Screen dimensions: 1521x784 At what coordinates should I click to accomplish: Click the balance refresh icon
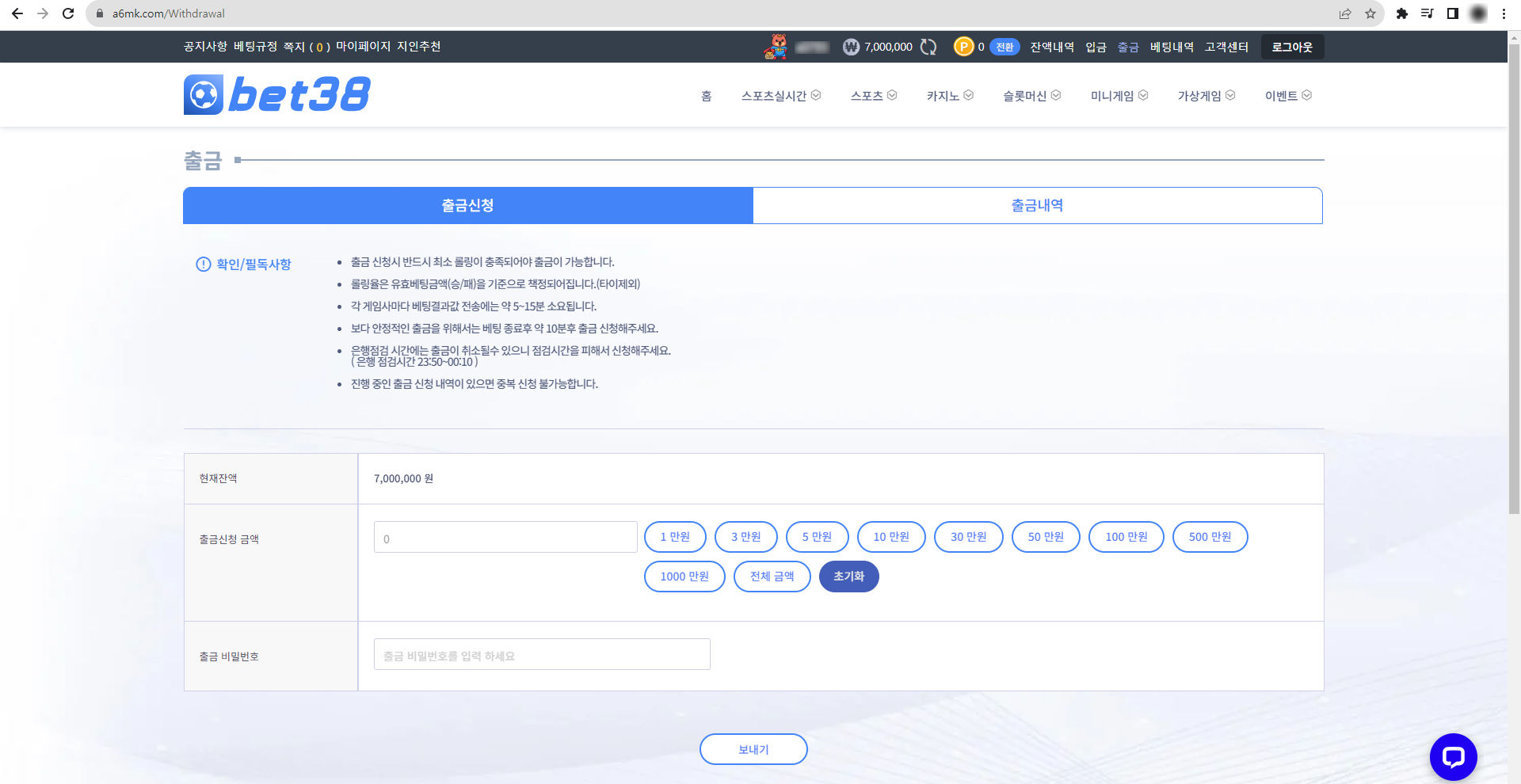coord(928,48)
